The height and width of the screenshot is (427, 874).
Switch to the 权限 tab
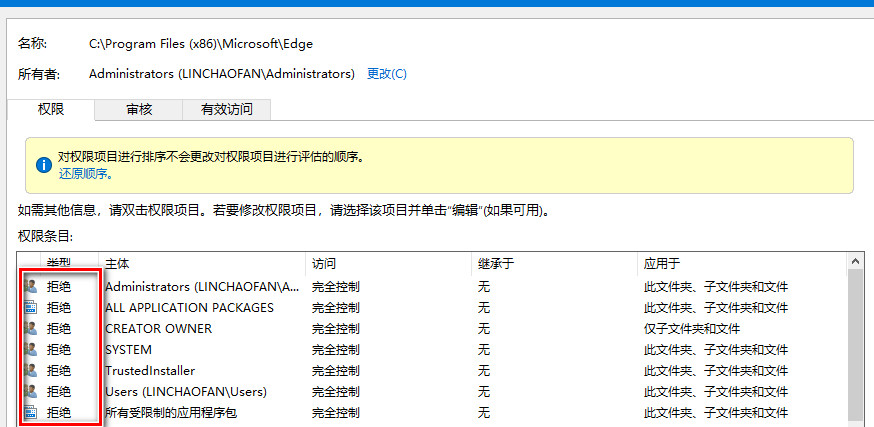click(x=51, y=109)
